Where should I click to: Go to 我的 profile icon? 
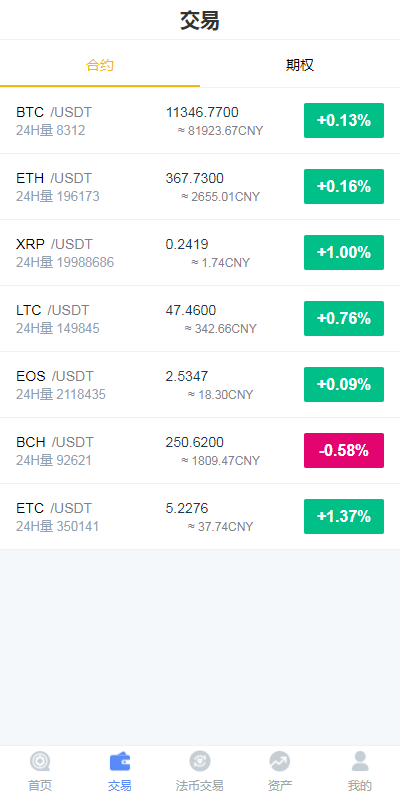[x=360, y=761]
